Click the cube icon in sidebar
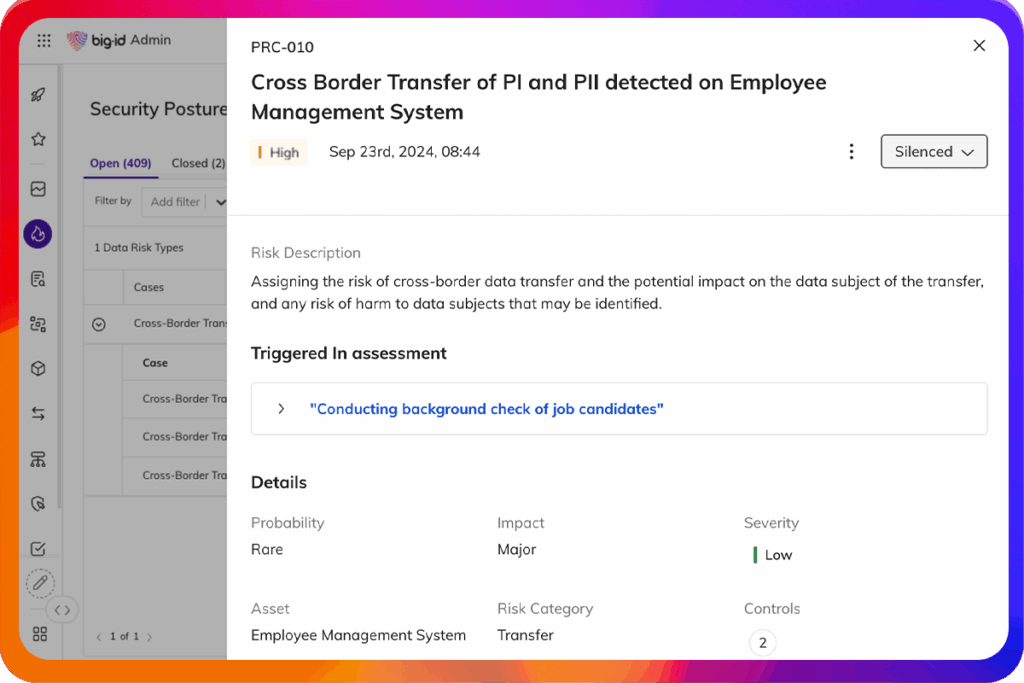The height and width of the screenshot is (683, 1024). tap(38, 368)
